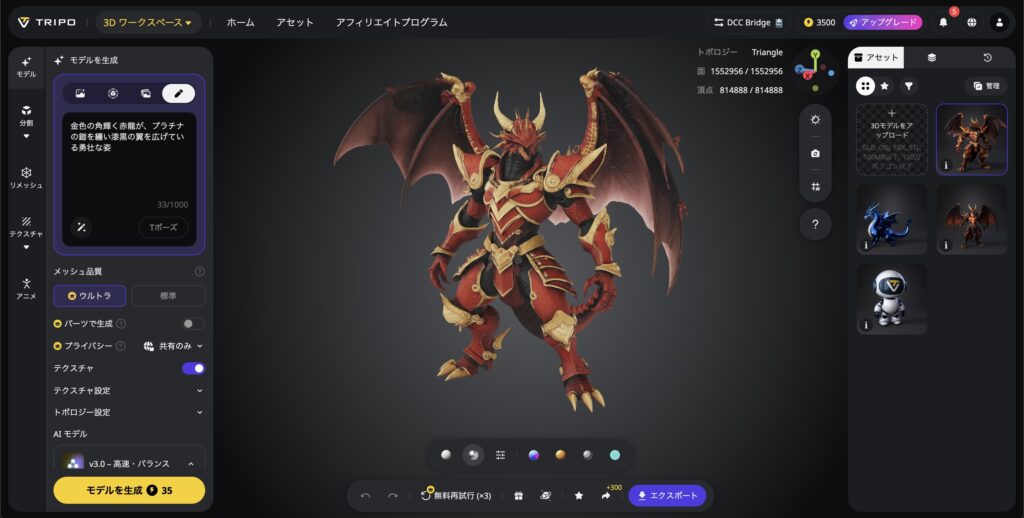The height and width of the screenshot is (518, 1024).
Task: Enable the パーツで生成 toggle
Action: pyautogui.click(x=193, y=324)
